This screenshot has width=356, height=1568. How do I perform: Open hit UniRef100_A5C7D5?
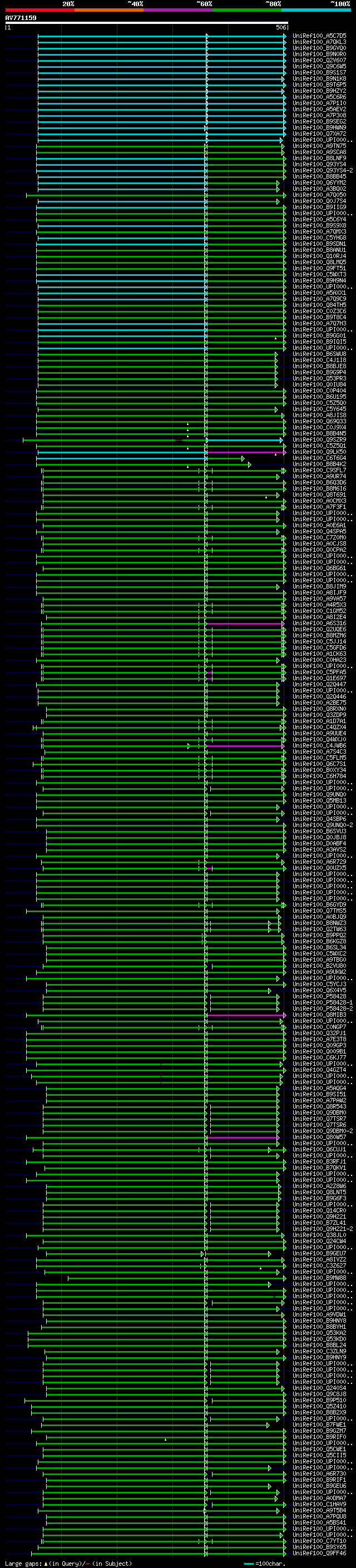[319, 36]
